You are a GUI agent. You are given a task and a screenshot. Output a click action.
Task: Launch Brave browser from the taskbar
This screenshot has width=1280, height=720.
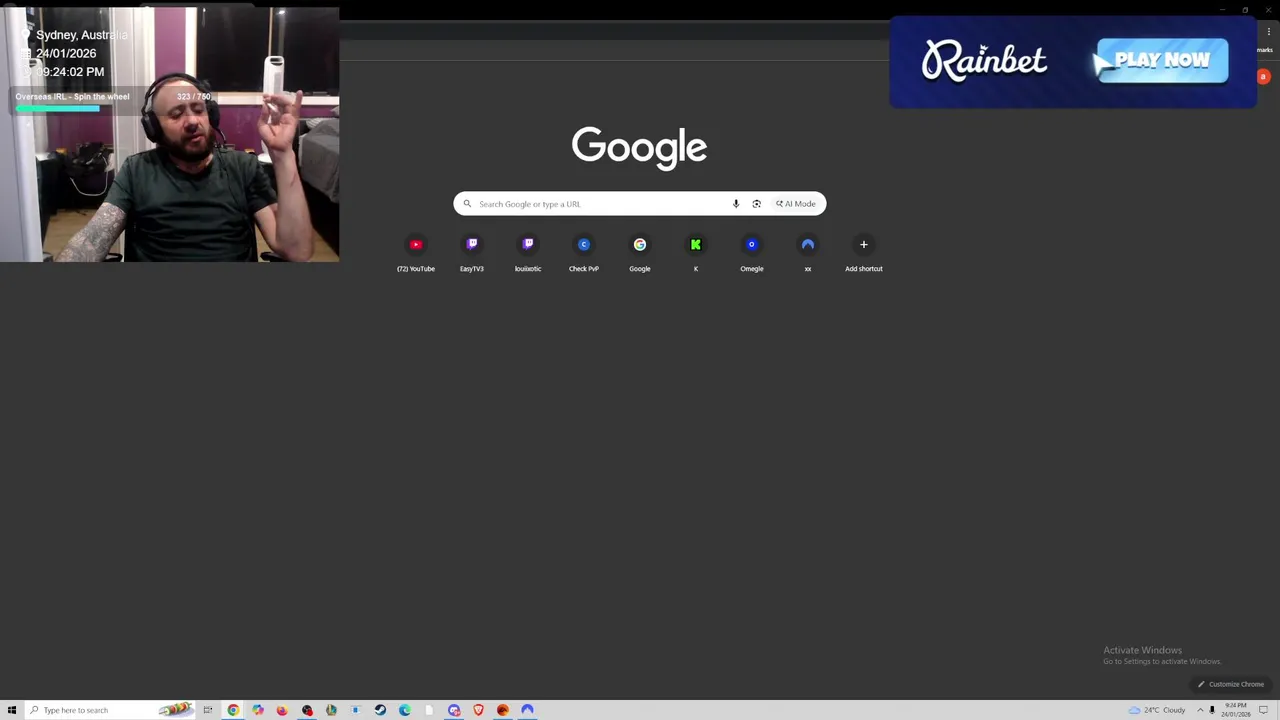478,710
